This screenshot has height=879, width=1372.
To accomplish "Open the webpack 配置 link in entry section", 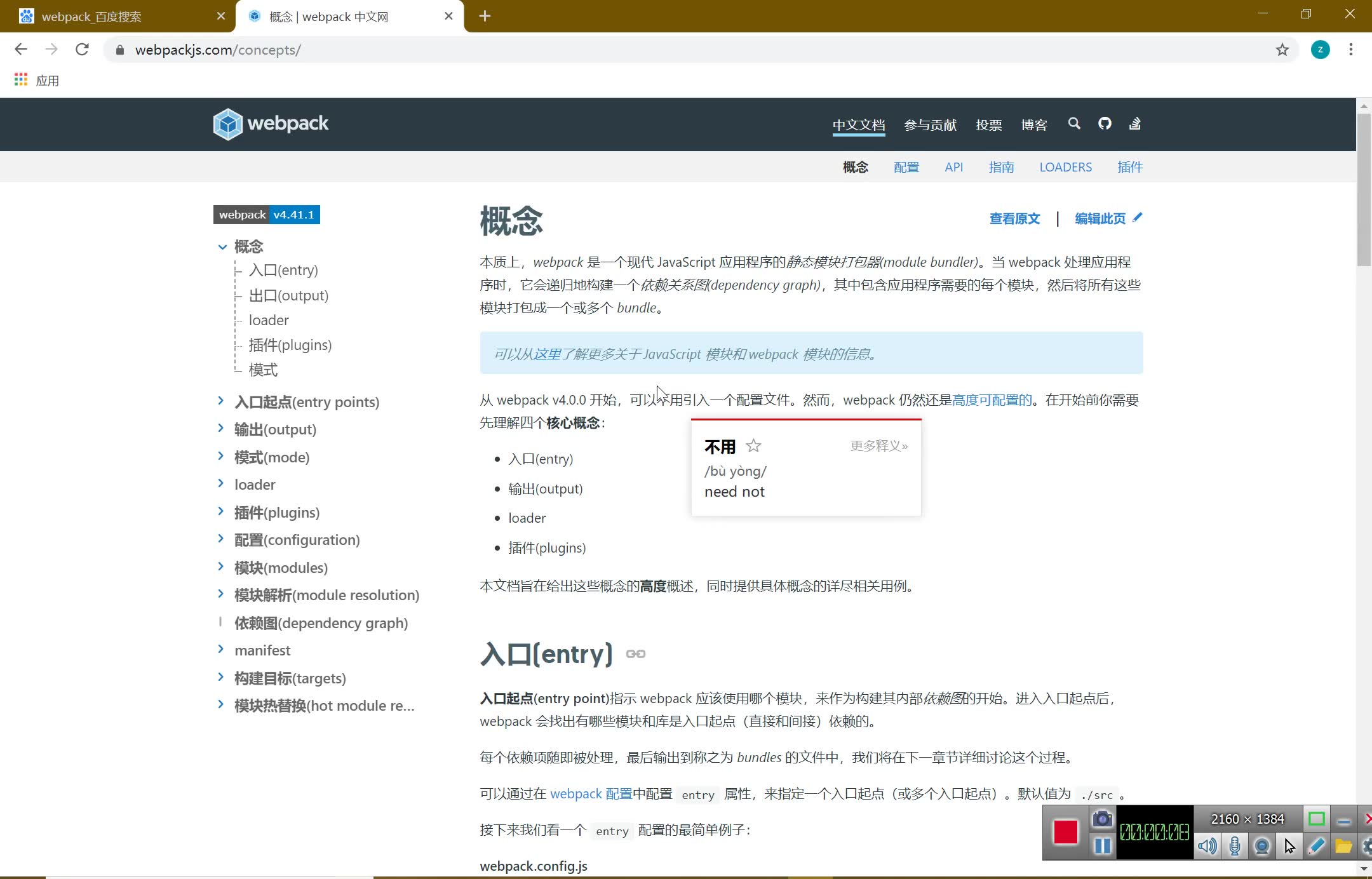I will tap(591, 794).
